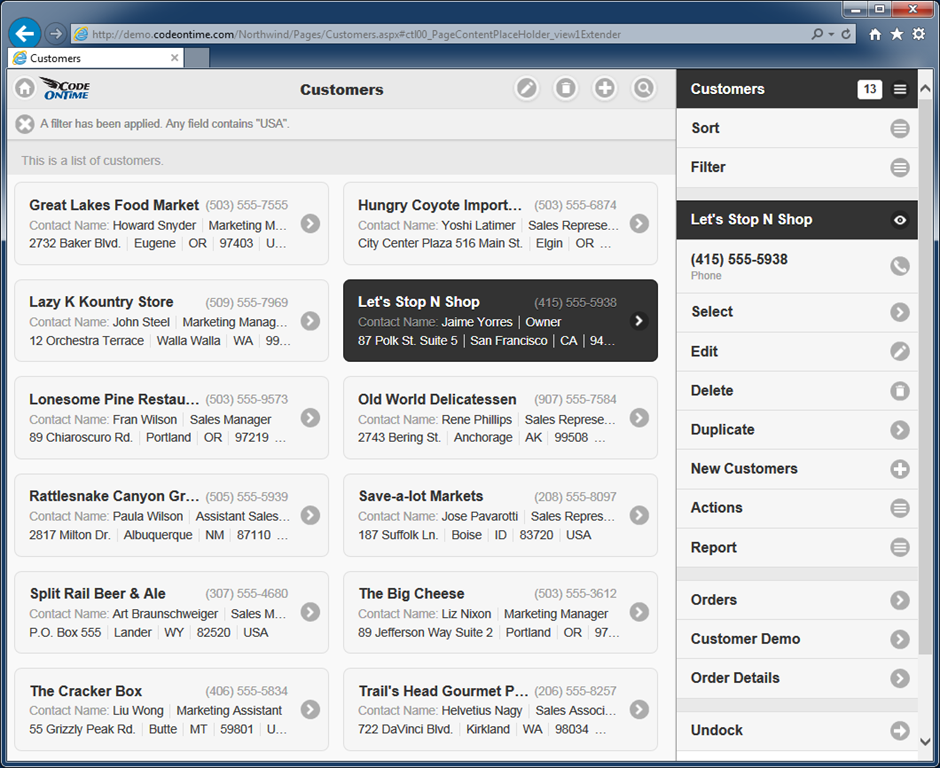Expand the Actions menu in sidebar
The width and height of the screenshot is (940, 768).
[797, 508]
